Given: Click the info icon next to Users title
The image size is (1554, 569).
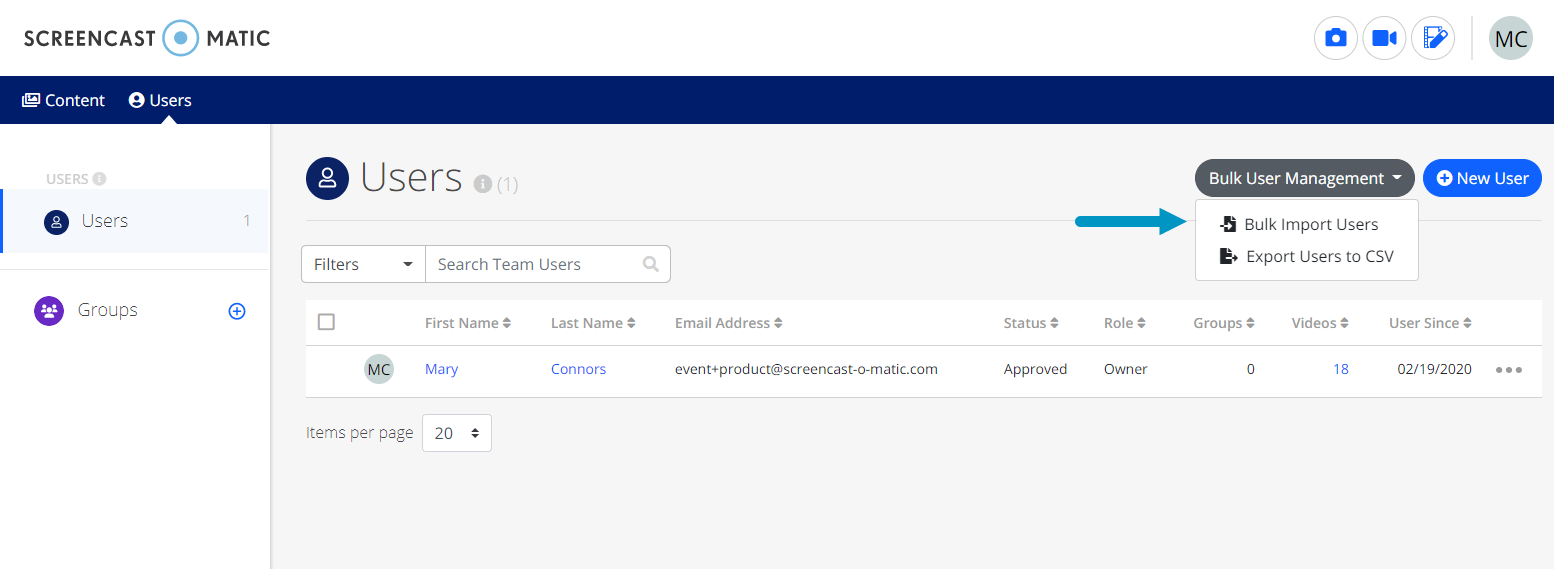Looking at the screenshot, I should (482, 184).
